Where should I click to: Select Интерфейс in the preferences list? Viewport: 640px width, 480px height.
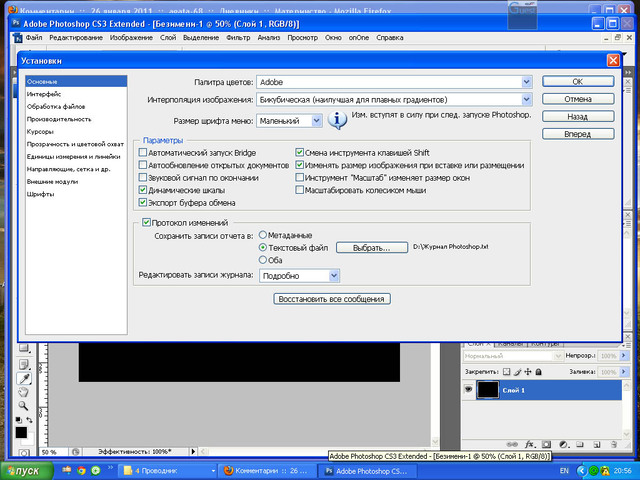click(x=76, y=94)
